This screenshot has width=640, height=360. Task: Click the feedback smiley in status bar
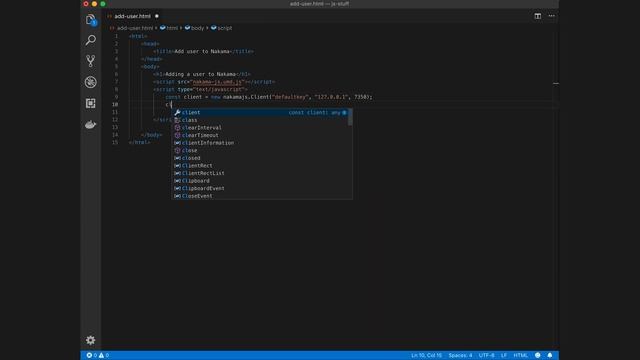(x=538, y=355)
